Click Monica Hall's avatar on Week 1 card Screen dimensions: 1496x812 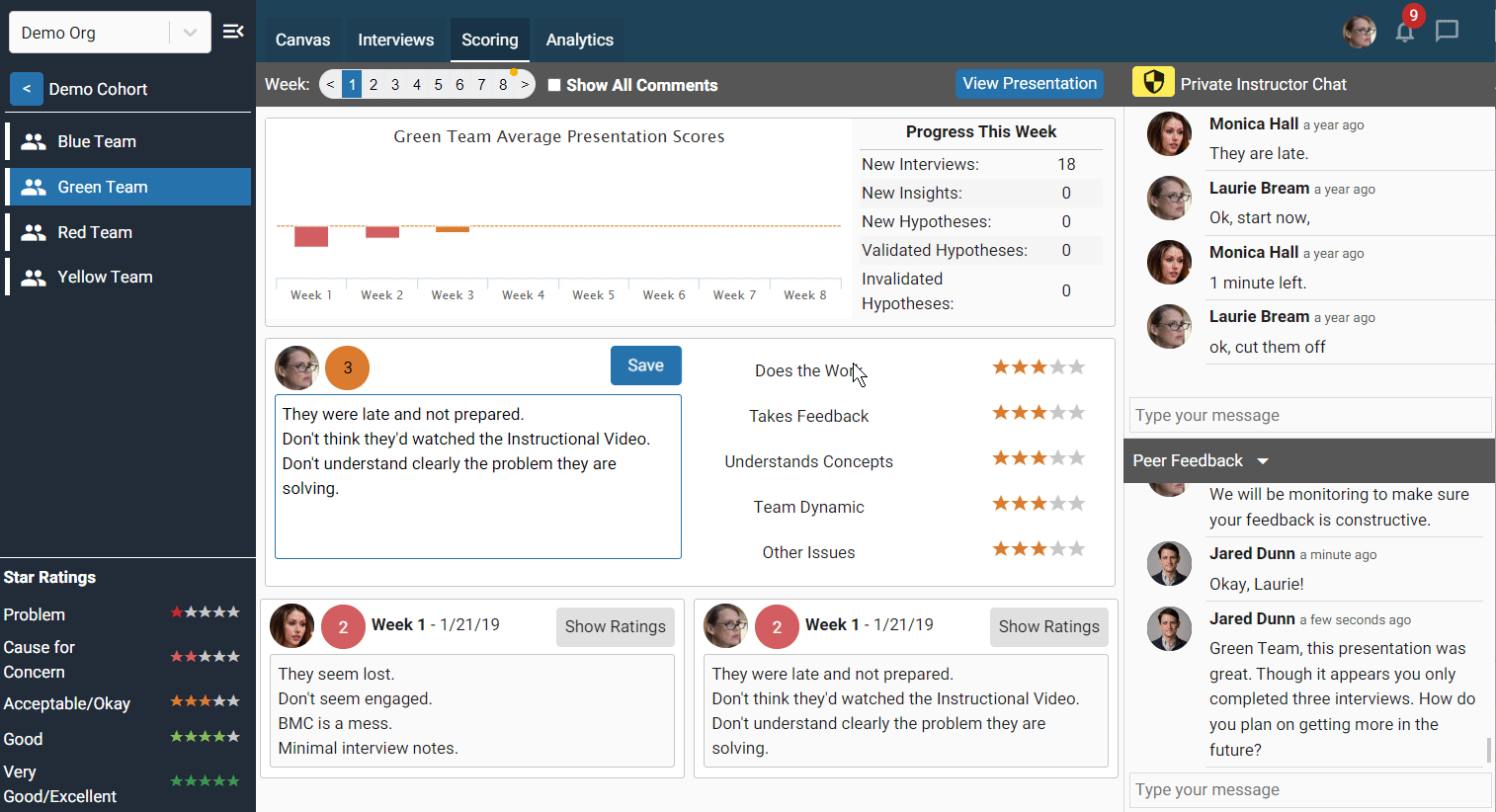[292, 626]
